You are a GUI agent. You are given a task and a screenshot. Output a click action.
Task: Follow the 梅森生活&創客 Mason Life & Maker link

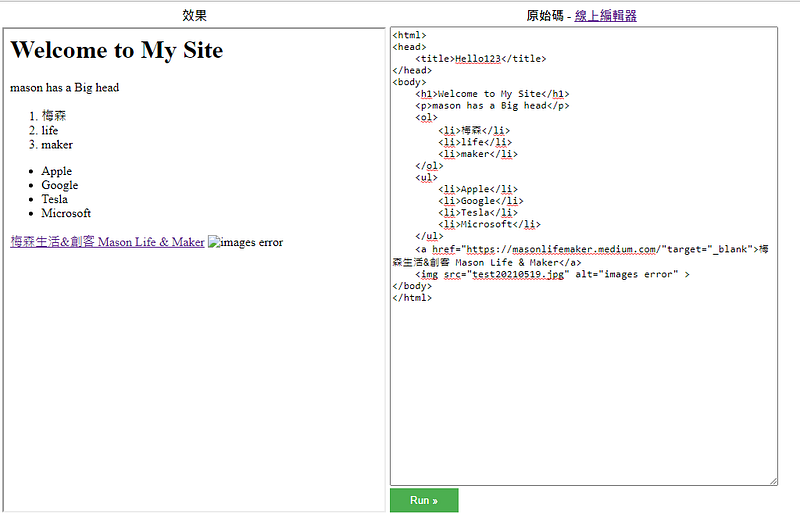click(107, 242)
